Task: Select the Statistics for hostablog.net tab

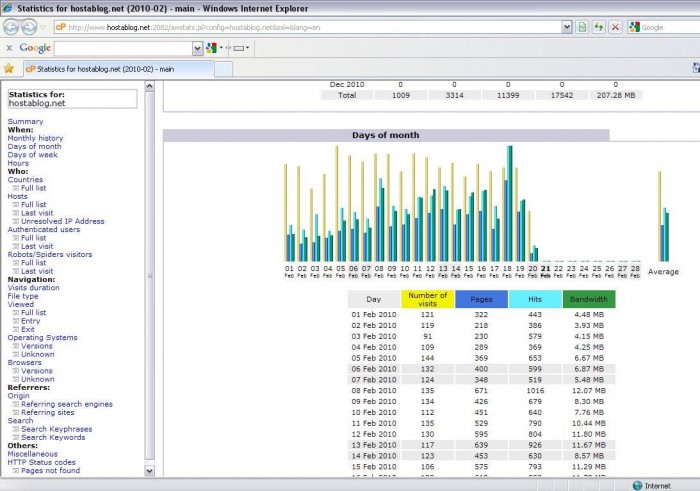Action: click(x=119, y=69)
